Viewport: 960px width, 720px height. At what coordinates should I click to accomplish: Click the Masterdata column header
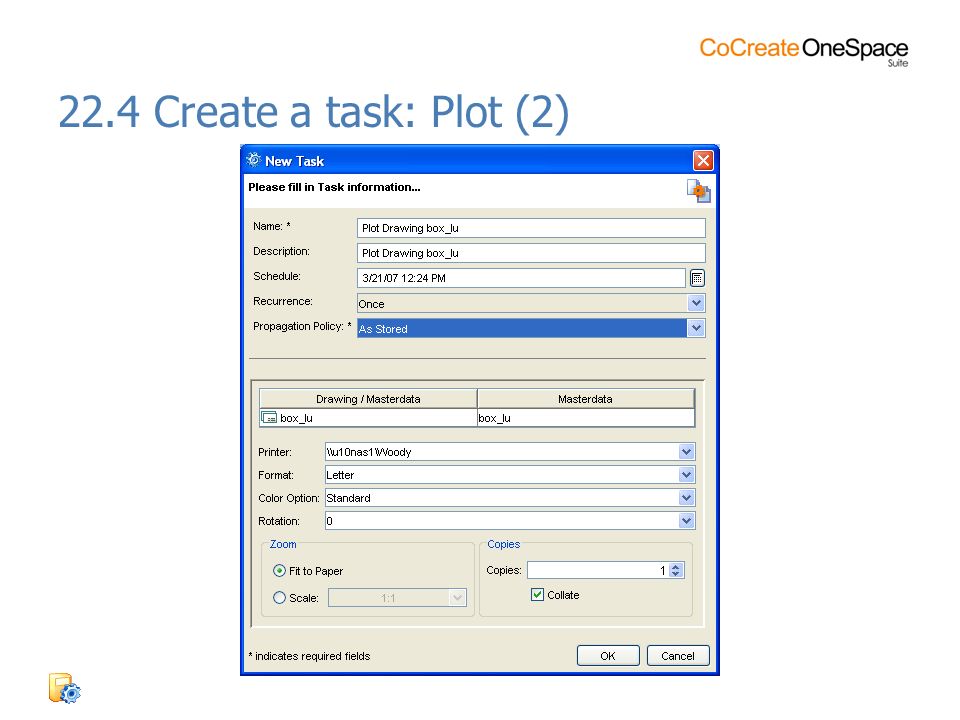585,399
